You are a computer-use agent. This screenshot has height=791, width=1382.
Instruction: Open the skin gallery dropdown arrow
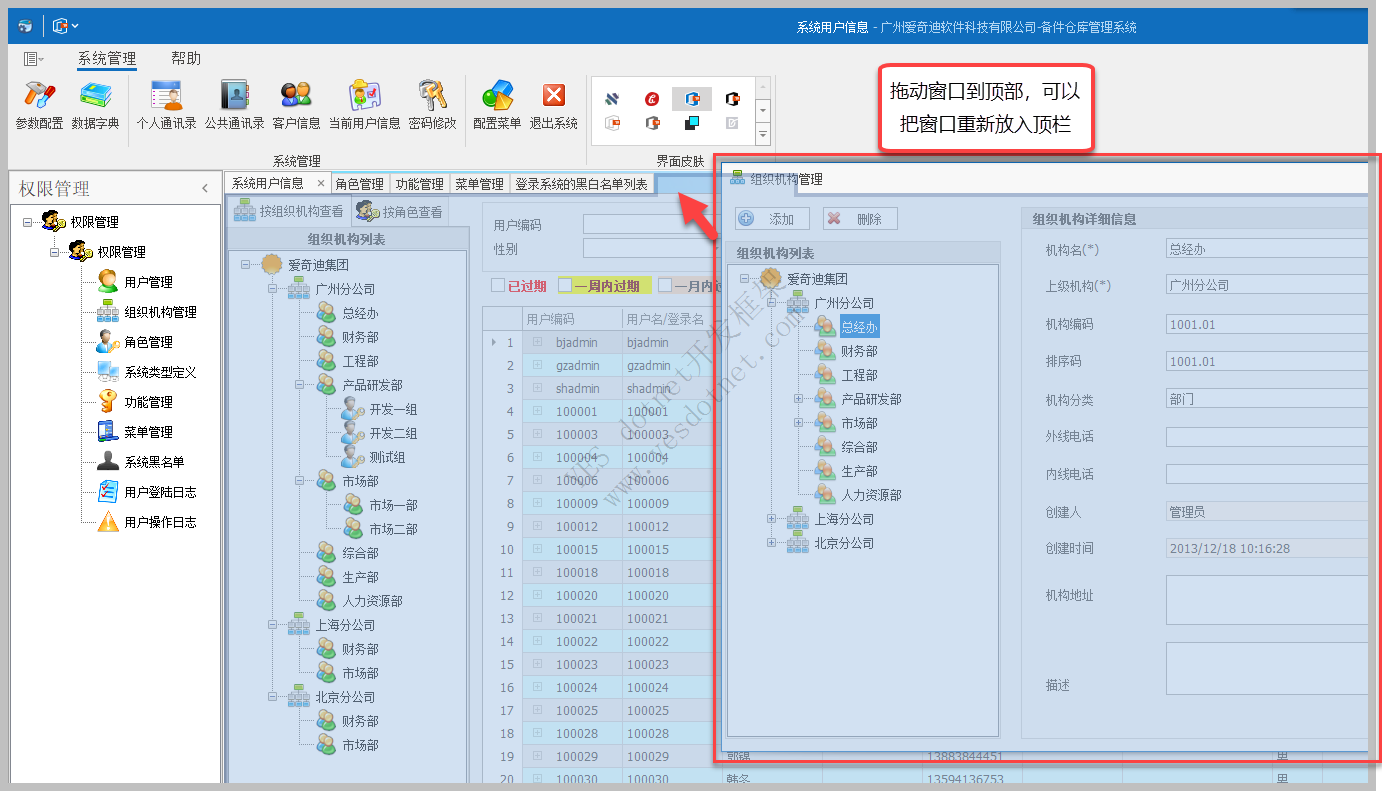pyautogui.click(x=763, y=134)
